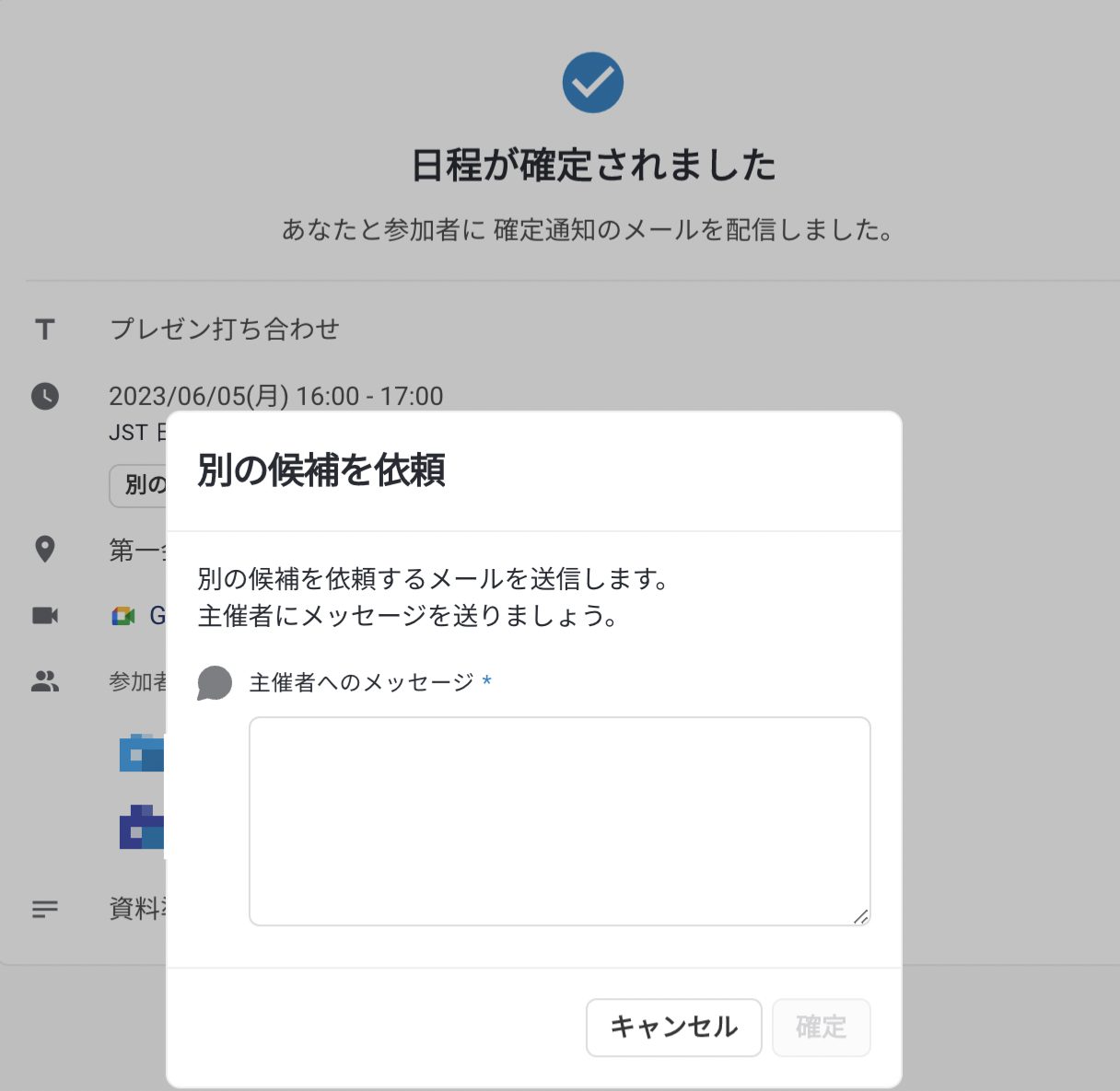Click the キャンセル button in the dialog
The image size is (1120, 1091).
pos(673,1027)
